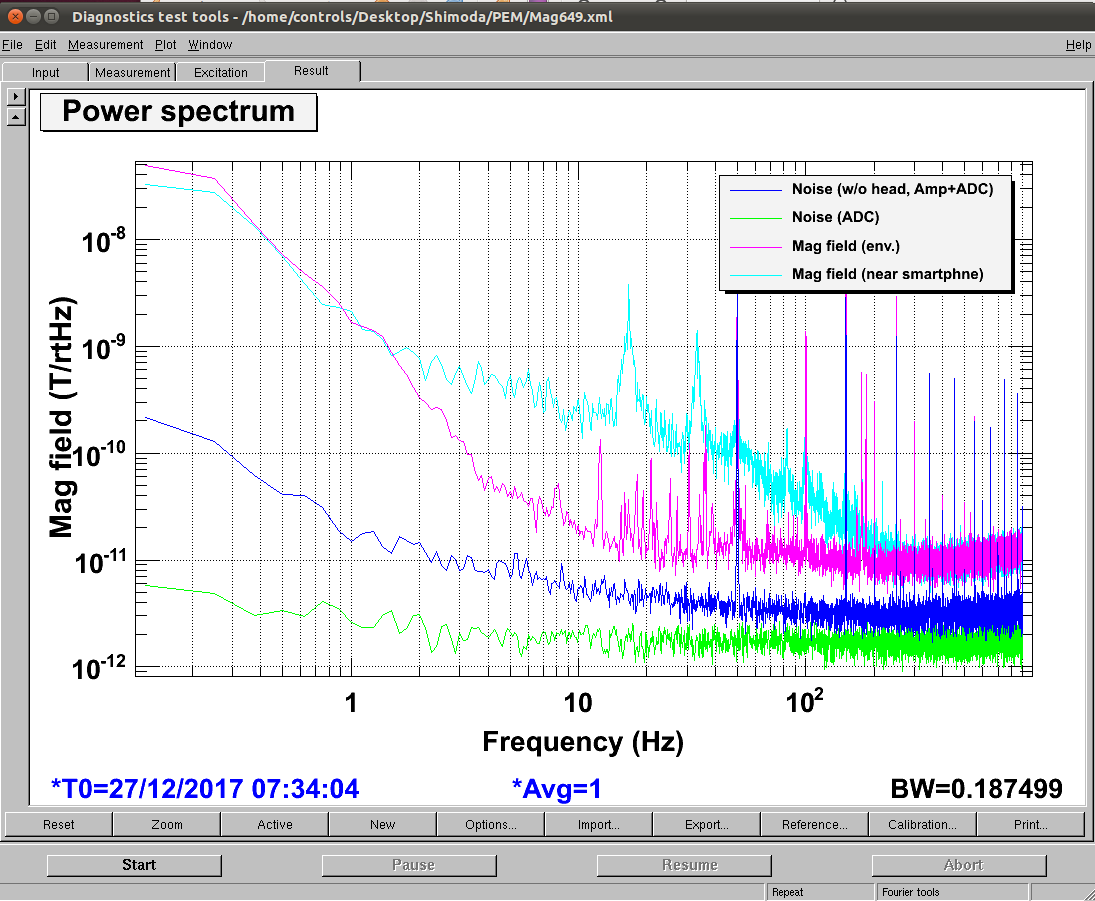Viewport: 1095px width, 901px height.
Task: Open the Plot menu
Action: pyautogui.click(x=165, y=45)
